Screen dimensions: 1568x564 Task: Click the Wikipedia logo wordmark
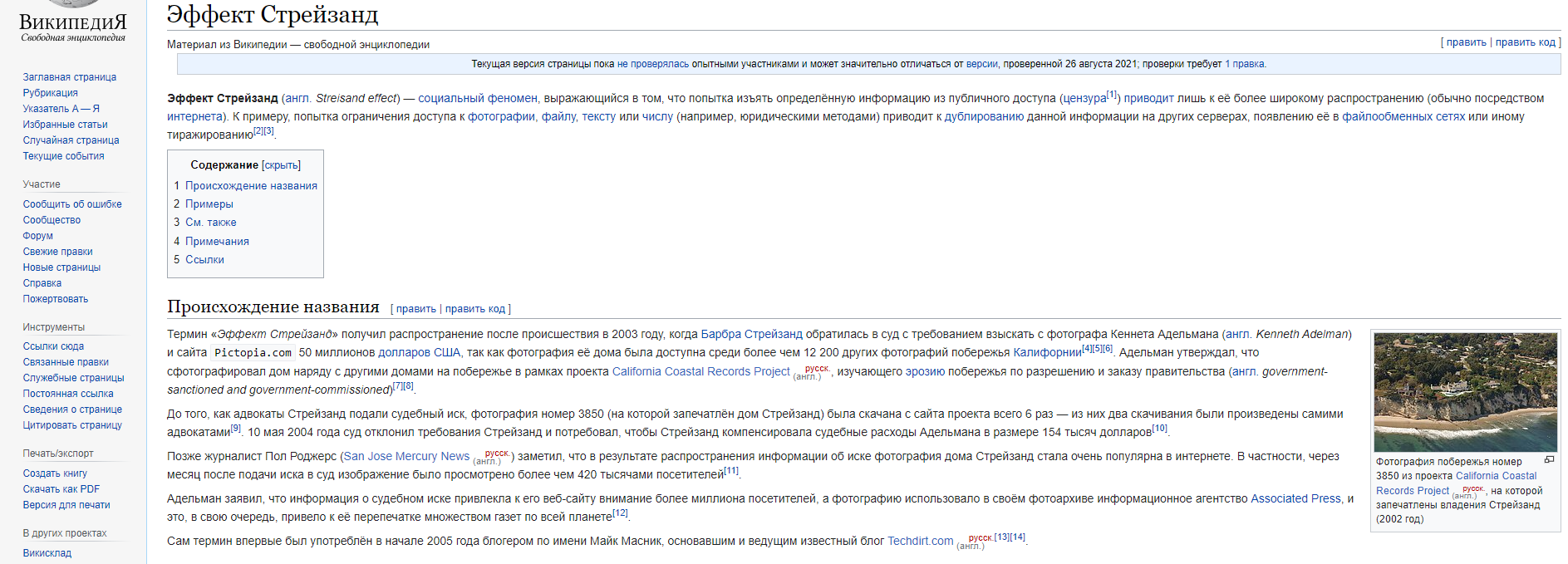pos(73,22)
